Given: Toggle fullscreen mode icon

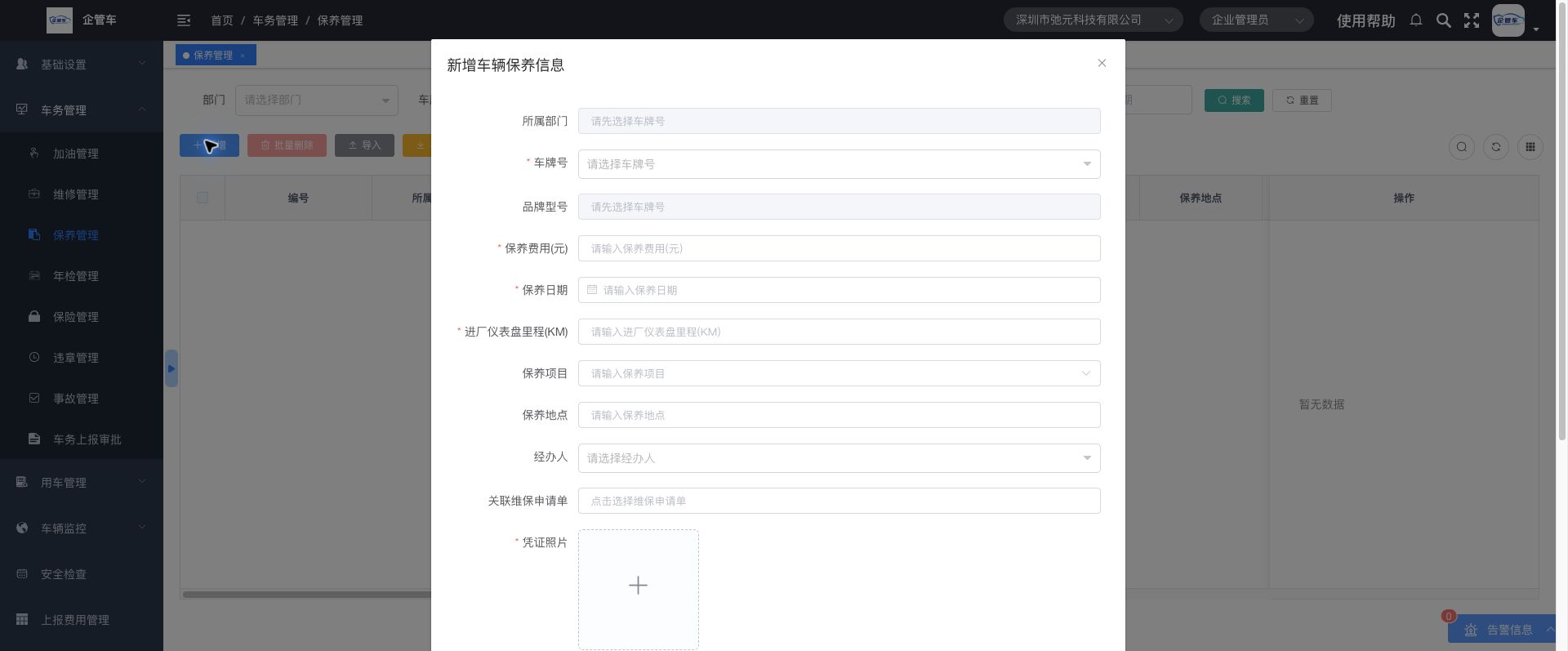Looking at the screenshot, I should pyautogui.click(x=1472, y=20).
